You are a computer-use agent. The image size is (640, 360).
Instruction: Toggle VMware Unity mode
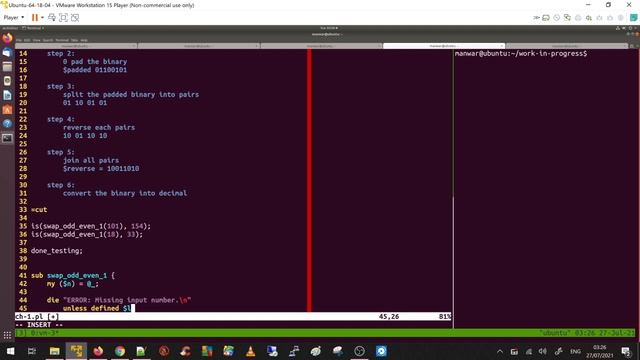(x=75, y=18)
